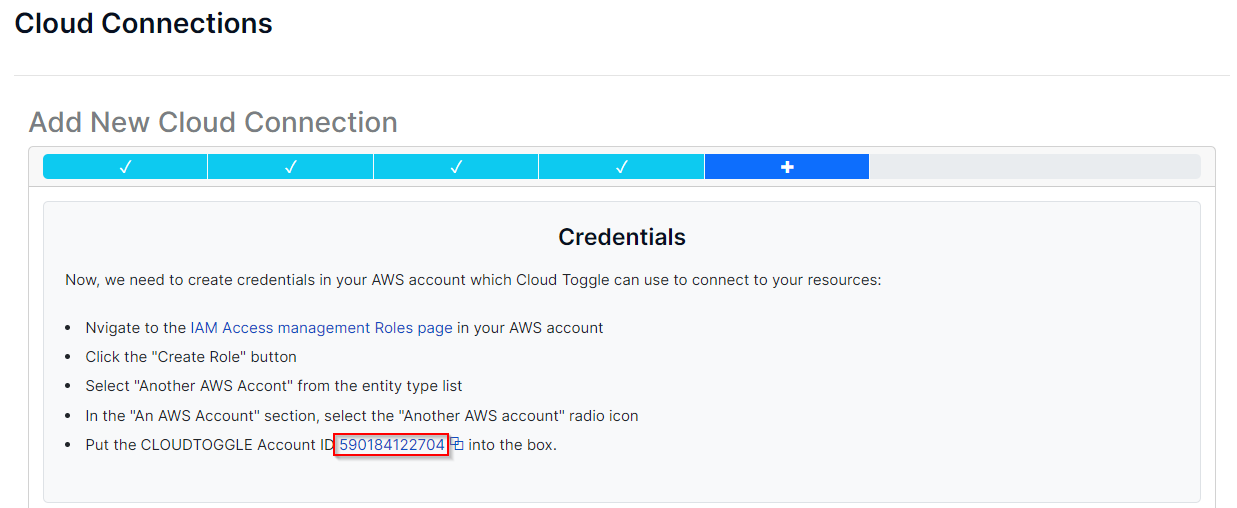Click the 'Click the "Create Role" button' instruction
Image resolution: width=1237 pixels, height=508 pixels.
click(x=191, y=357)
